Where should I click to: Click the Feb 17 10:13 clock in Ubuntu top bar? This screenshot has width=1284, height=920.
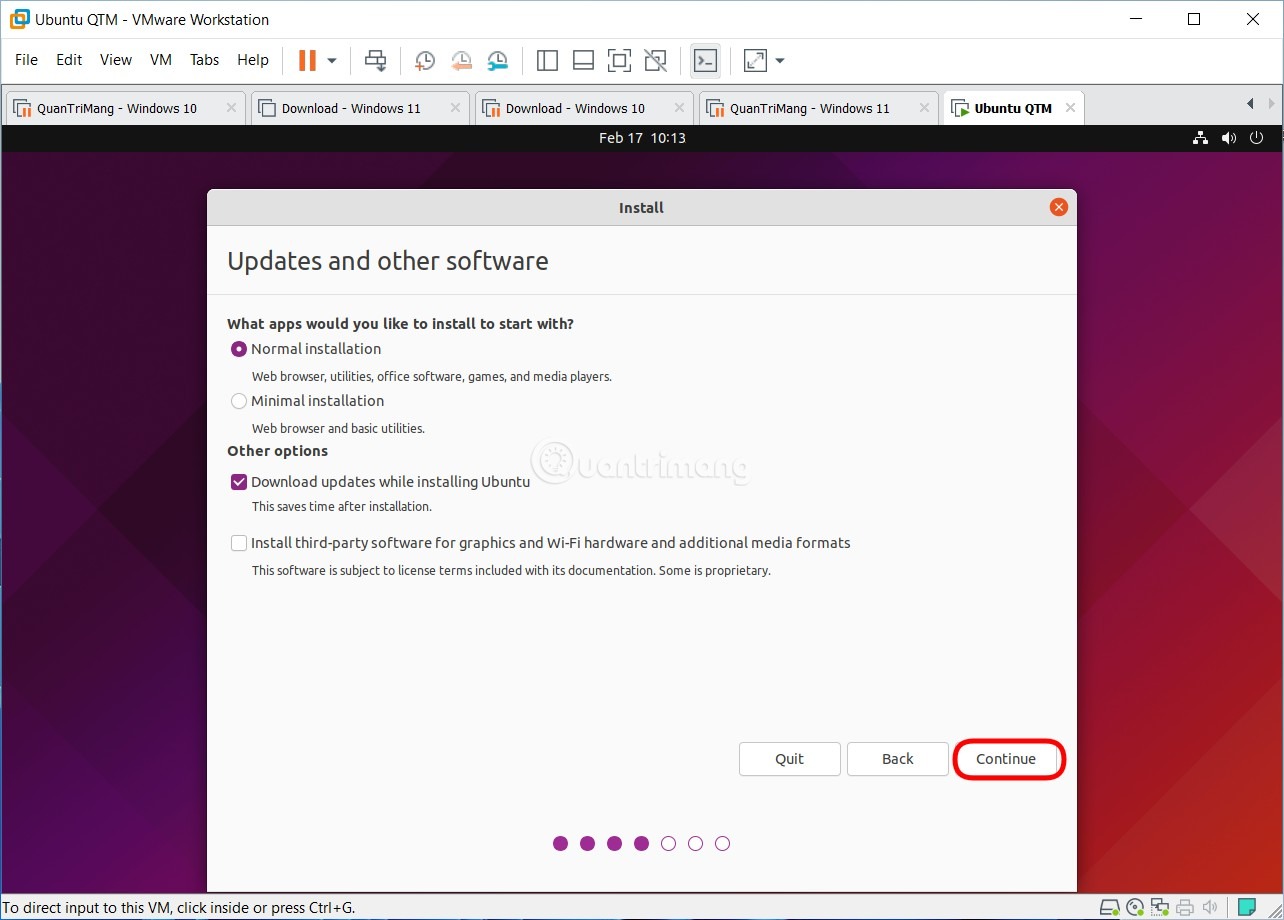pos(642,138)
